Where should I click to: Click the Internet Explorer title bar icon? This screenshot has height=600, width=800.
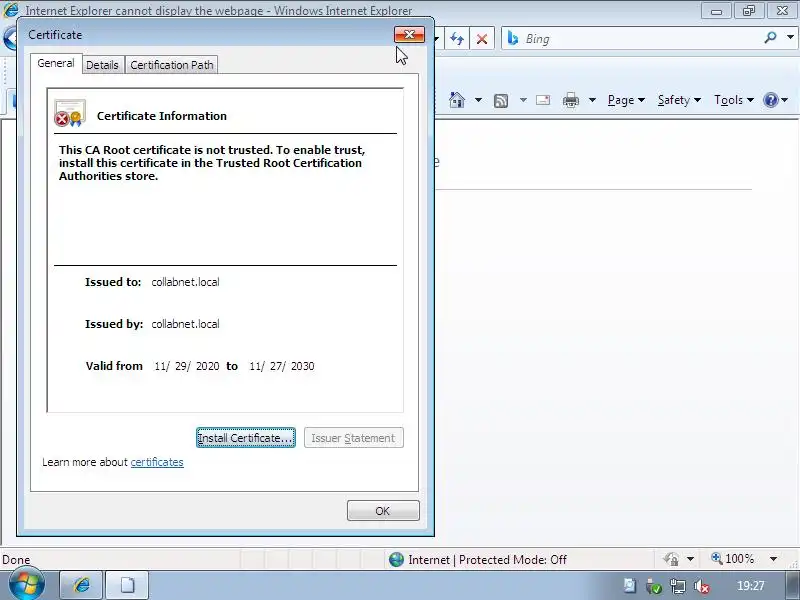pos(11,10)
